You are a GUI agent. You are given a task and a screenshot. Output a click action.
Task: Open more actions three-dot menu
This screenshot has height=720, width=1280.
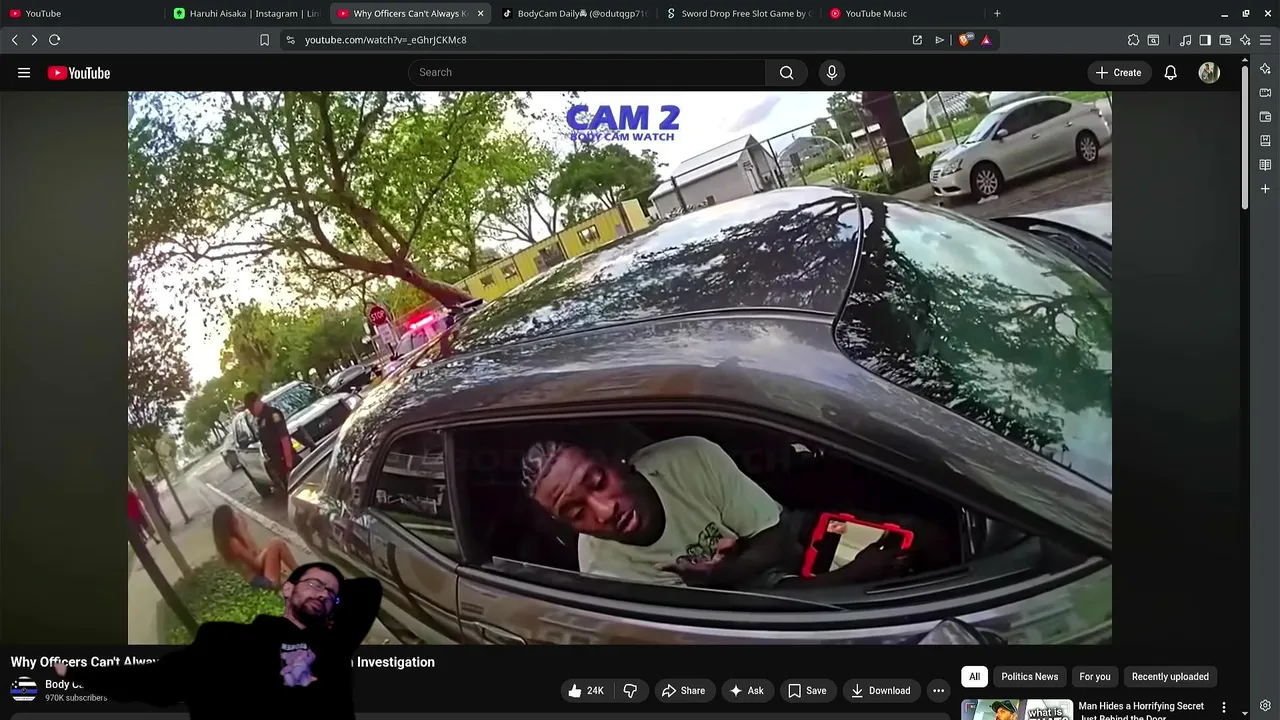(x=938, y=690)
